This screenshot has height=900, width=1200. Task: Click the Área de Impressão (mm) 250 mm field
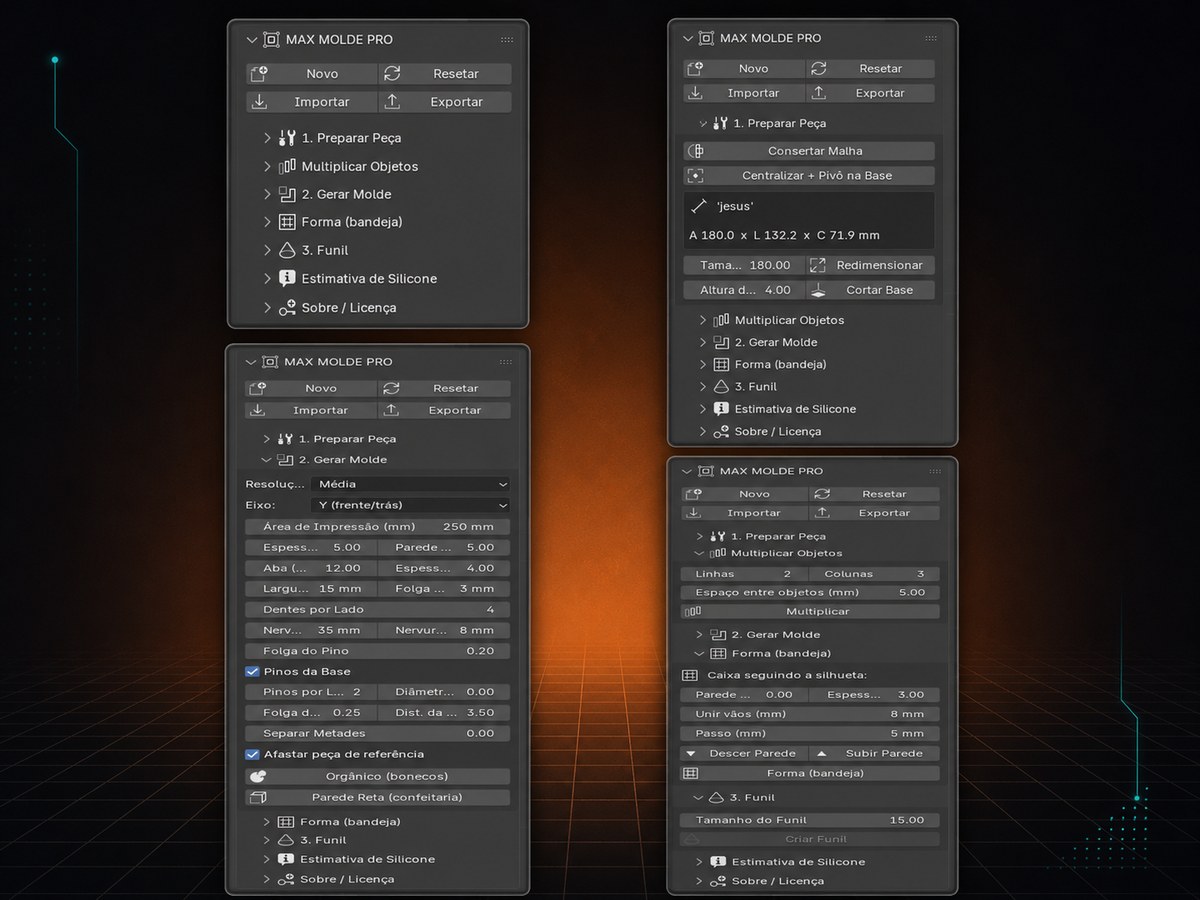[378, 526]
